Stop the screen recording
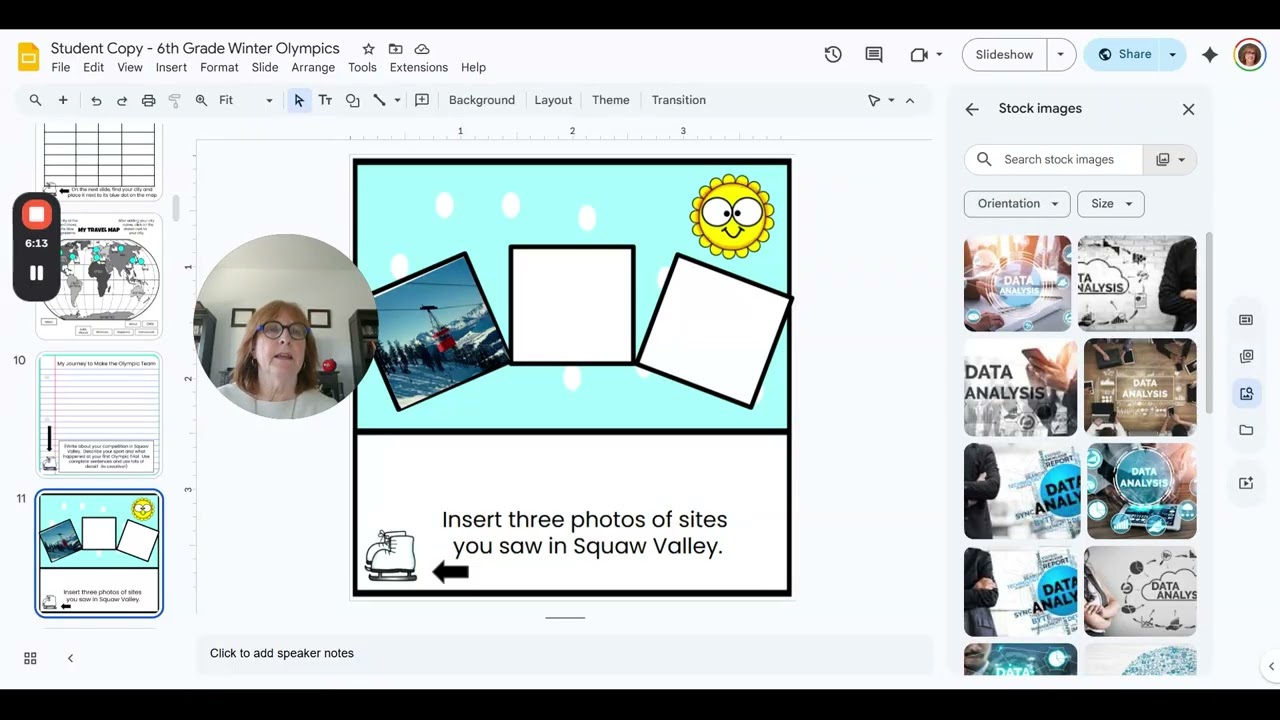The image size is (1280, 720). [36, 214]
